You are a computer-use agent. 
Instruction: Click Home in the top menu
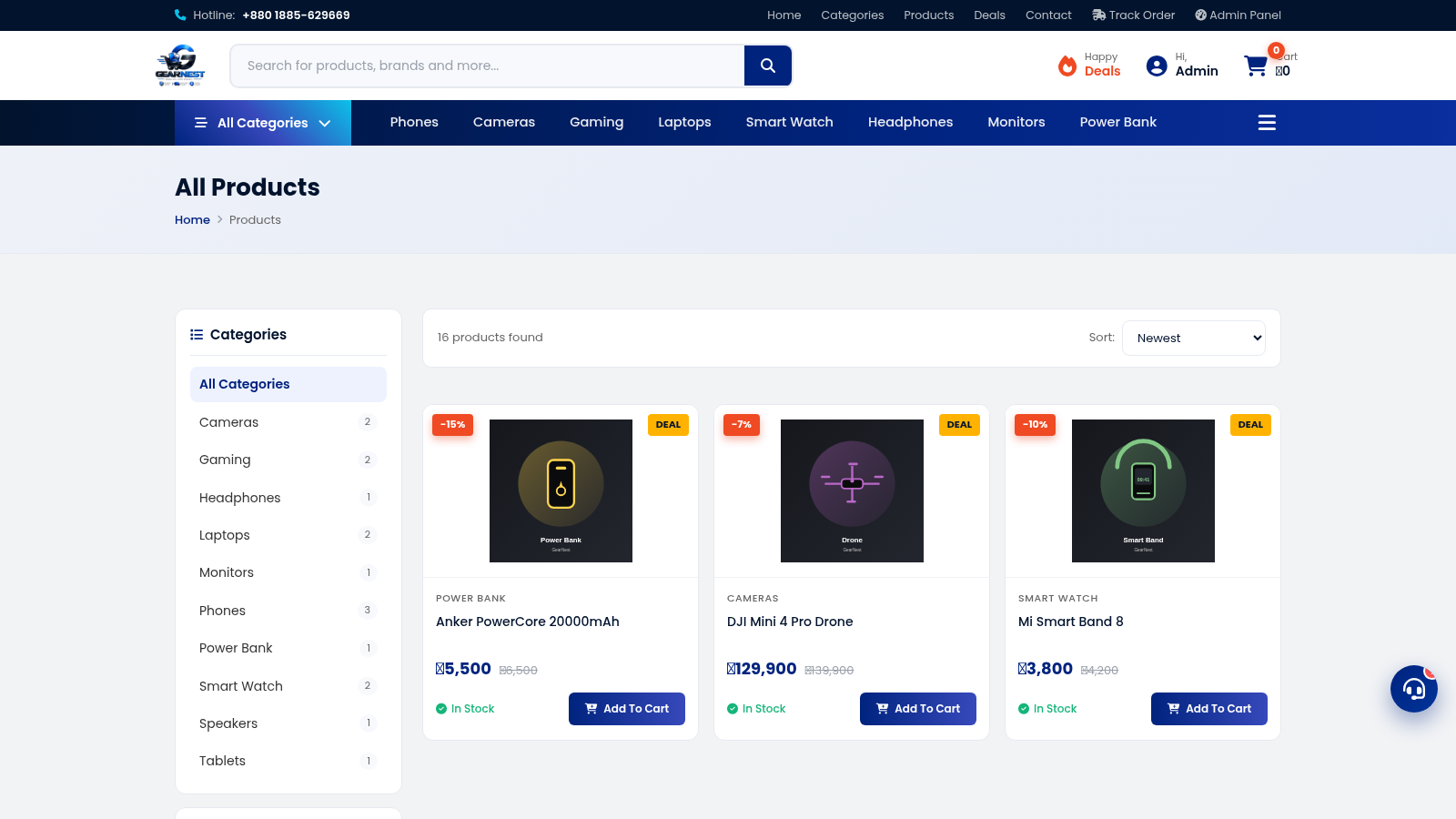(x=784, y=15)
